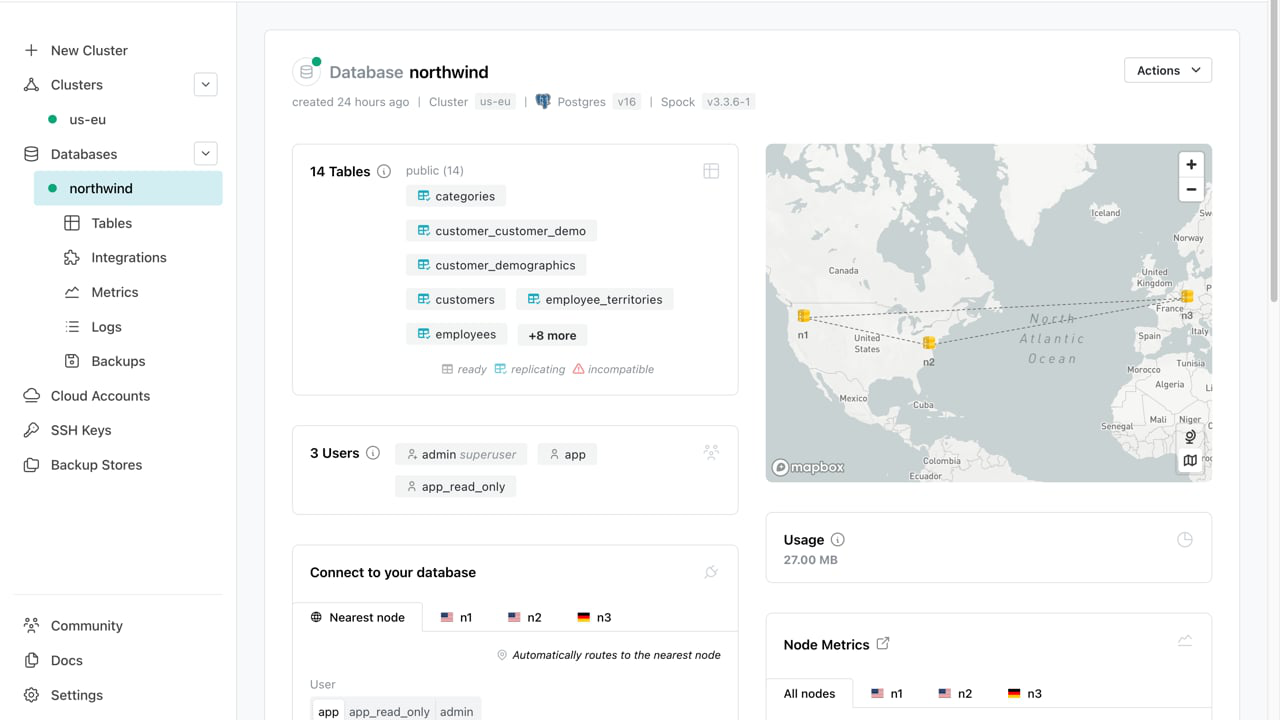Open the tables grid icon in Tables card
Screen dimensions: 1280x720
[x=711, y=171]
